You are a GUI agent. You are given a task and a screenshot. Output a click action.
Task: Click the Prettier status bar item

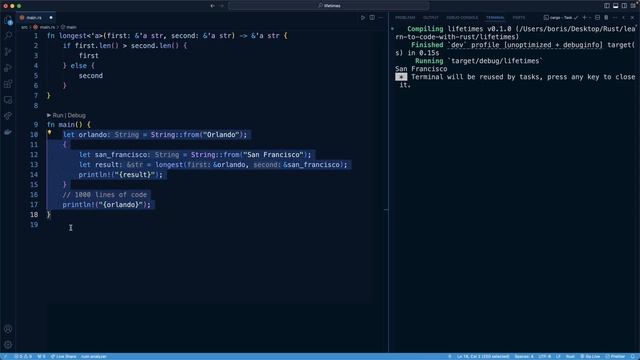(615, 356)
